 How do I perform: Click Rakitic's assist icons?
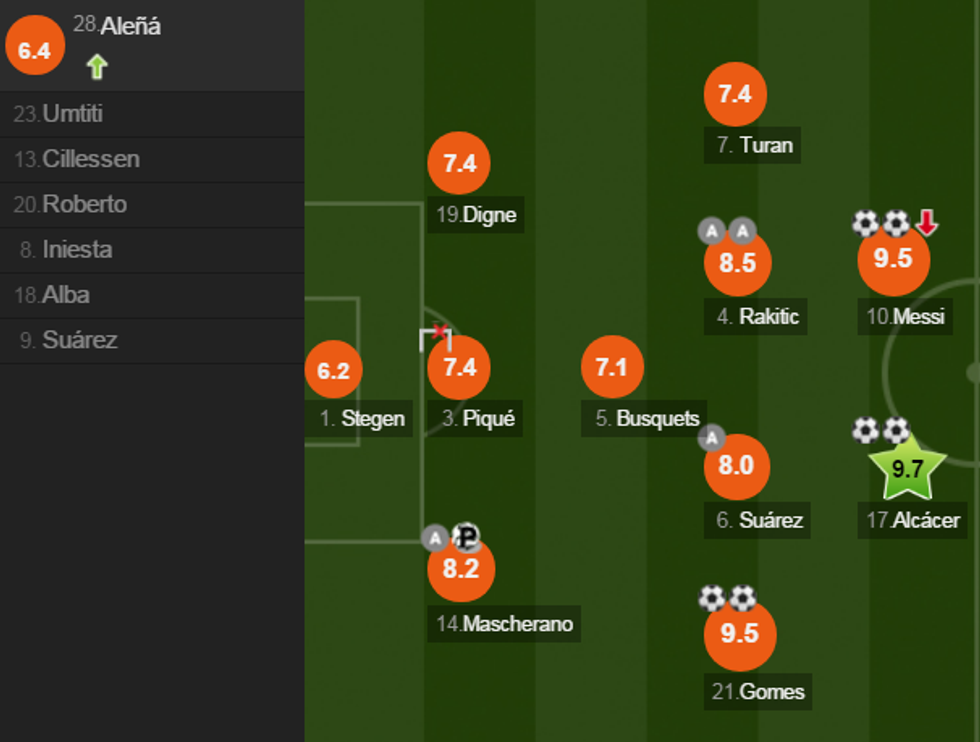[726, 232]
